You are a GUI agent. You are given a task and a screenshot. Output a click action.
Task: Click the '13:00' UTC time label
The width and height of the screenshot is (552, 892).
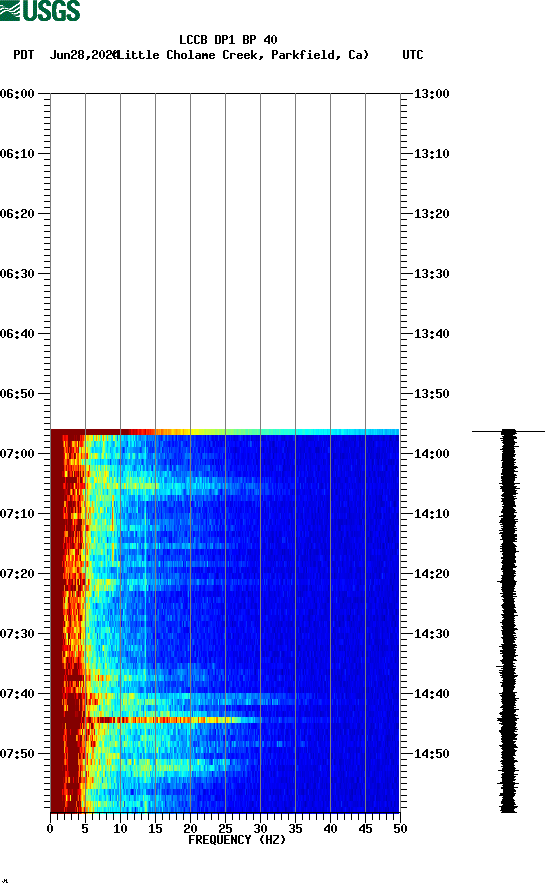coord(431,94)
